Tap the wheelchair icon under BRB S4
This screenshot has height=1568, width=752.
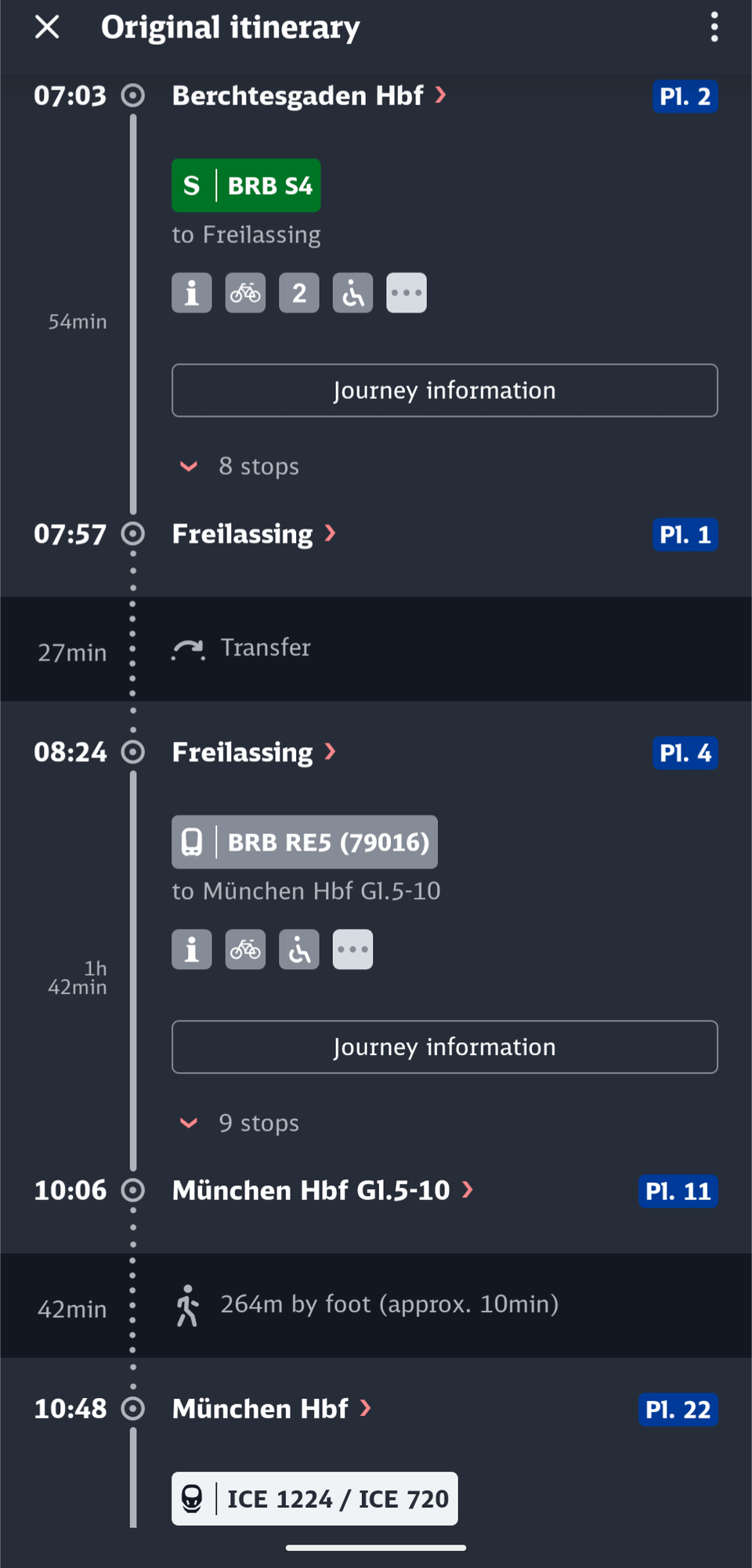coord(352,293)
